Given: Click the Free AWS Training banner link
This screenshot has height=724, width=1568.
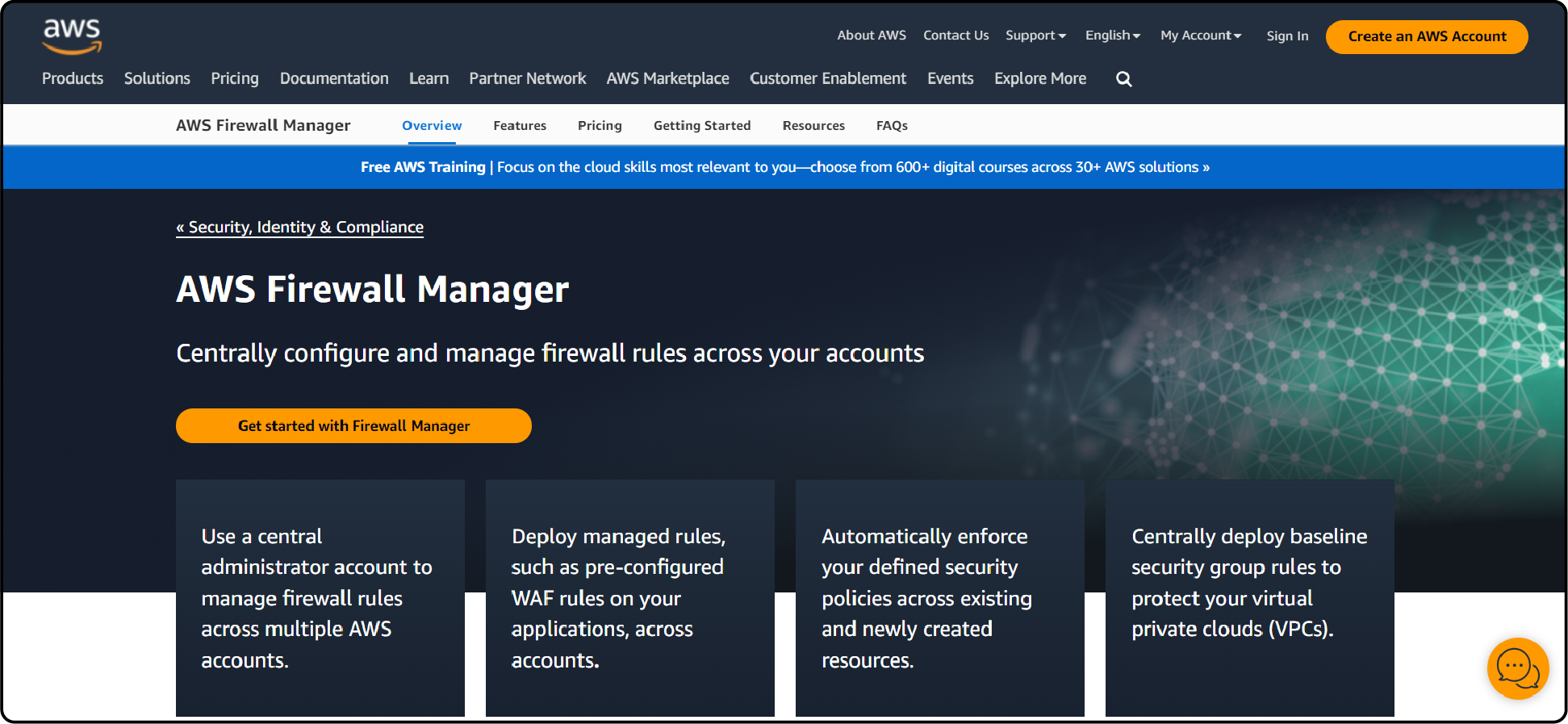Looking at the screenshot, I should click(785, 167).
